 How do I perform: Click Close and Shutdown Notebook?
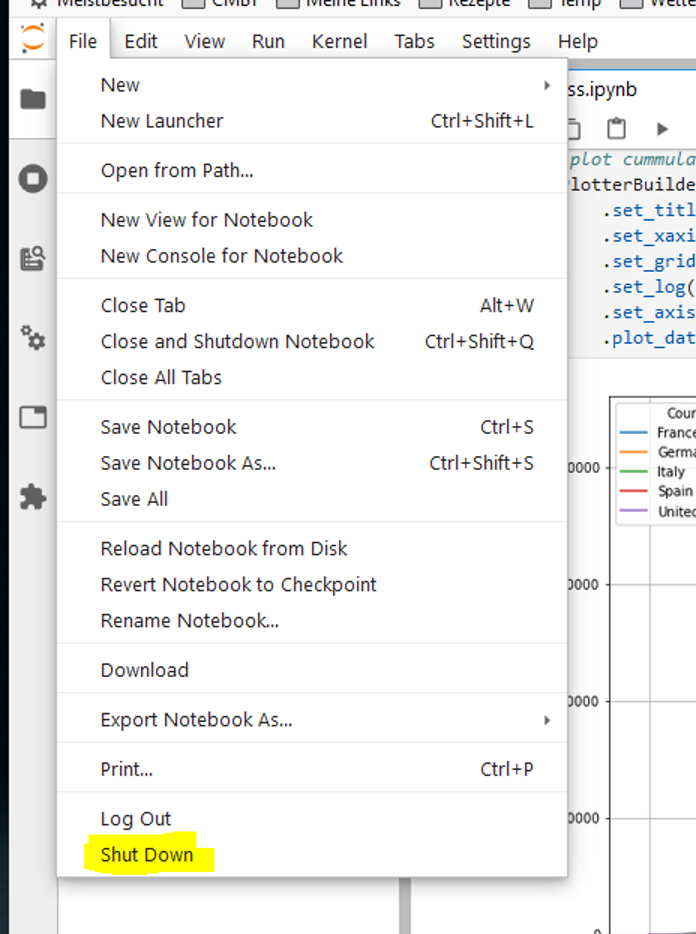[x=237, y=342]
